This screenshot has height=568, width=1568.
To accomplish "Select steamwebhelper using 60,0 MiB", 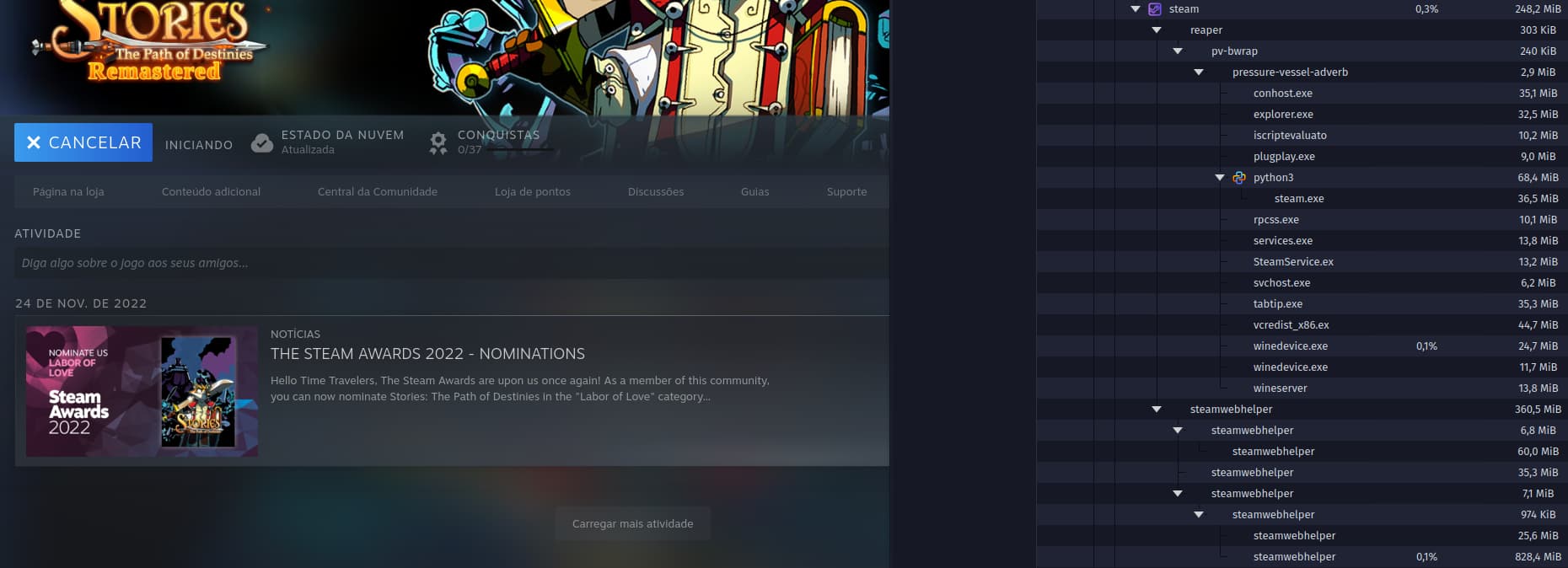I will tap(1302, 452).
